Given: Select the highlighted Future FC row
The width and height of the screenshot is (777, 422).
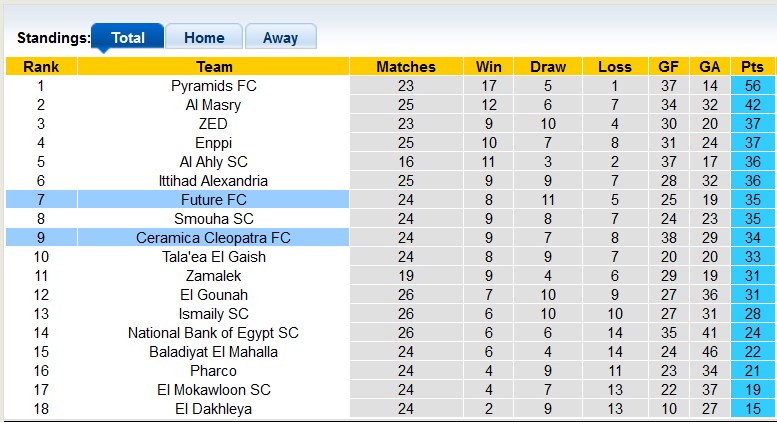Looking at the screenshot, I should point(213,200).
